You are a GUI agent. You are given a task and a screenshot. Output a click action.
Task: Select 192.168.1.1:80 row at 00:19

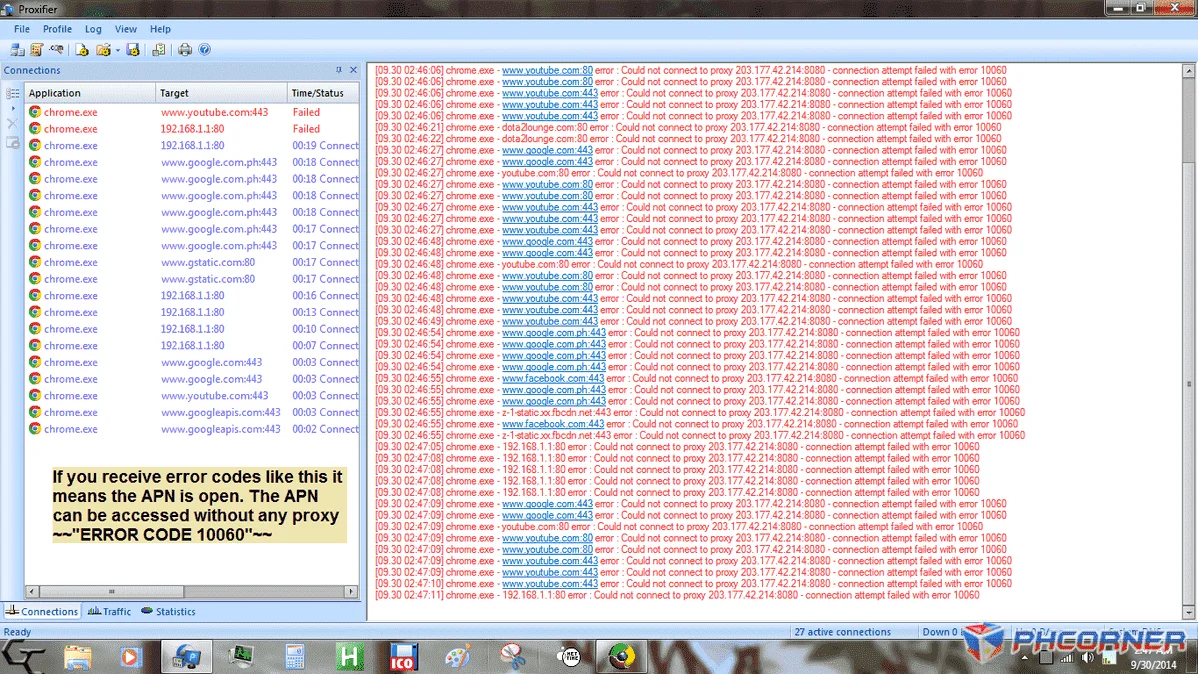coord(192,145)
